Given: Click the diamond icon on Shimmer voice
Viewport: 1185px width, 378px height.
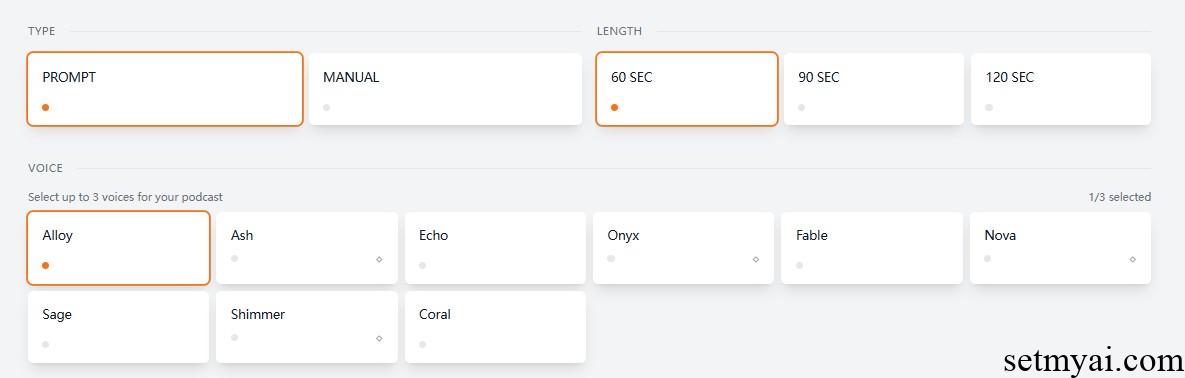Looking at the screenshot, I should [379, 339].
